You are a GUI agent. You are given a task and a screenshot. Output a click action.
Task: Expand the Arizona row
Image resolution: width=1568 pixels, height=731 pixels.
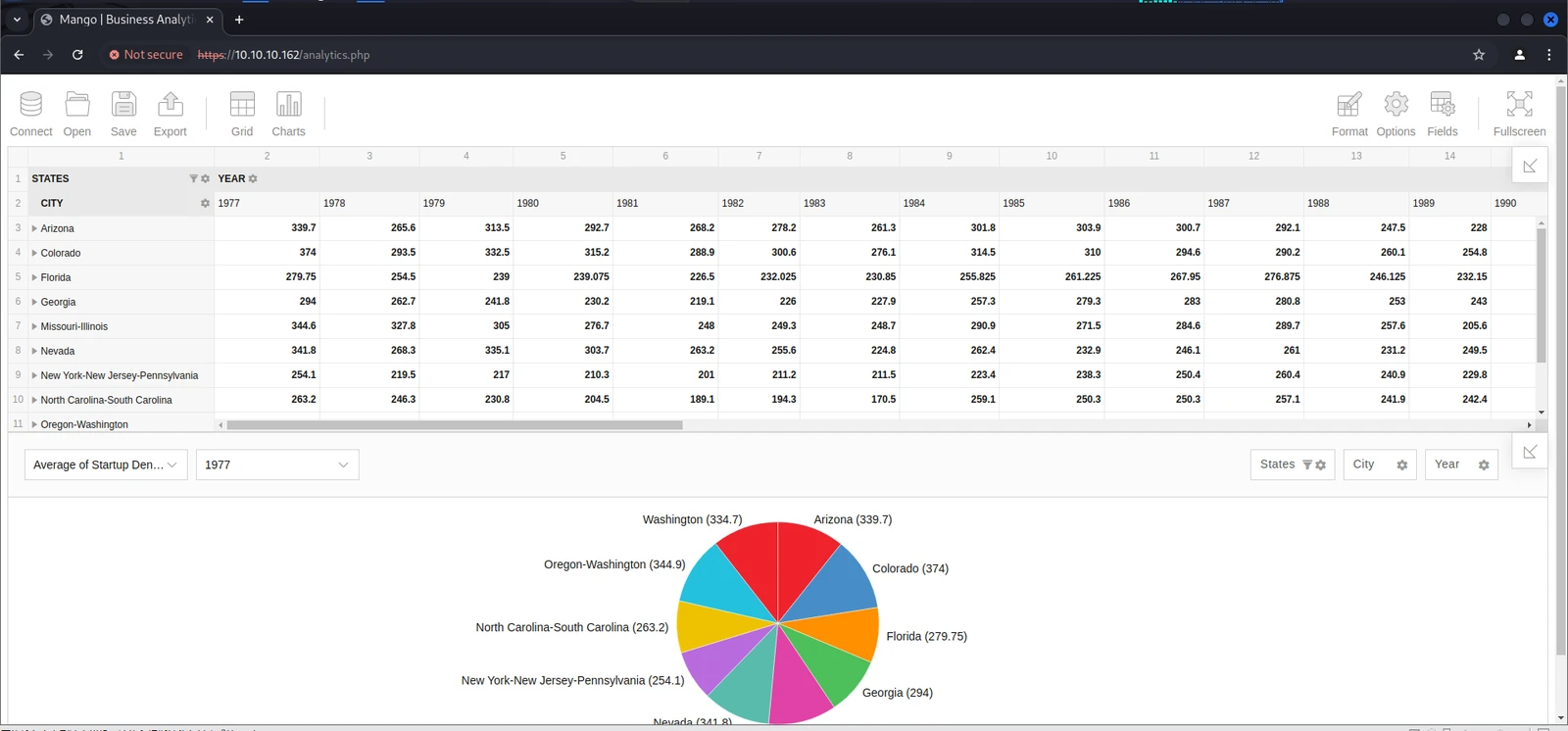(x=34, y=228)
